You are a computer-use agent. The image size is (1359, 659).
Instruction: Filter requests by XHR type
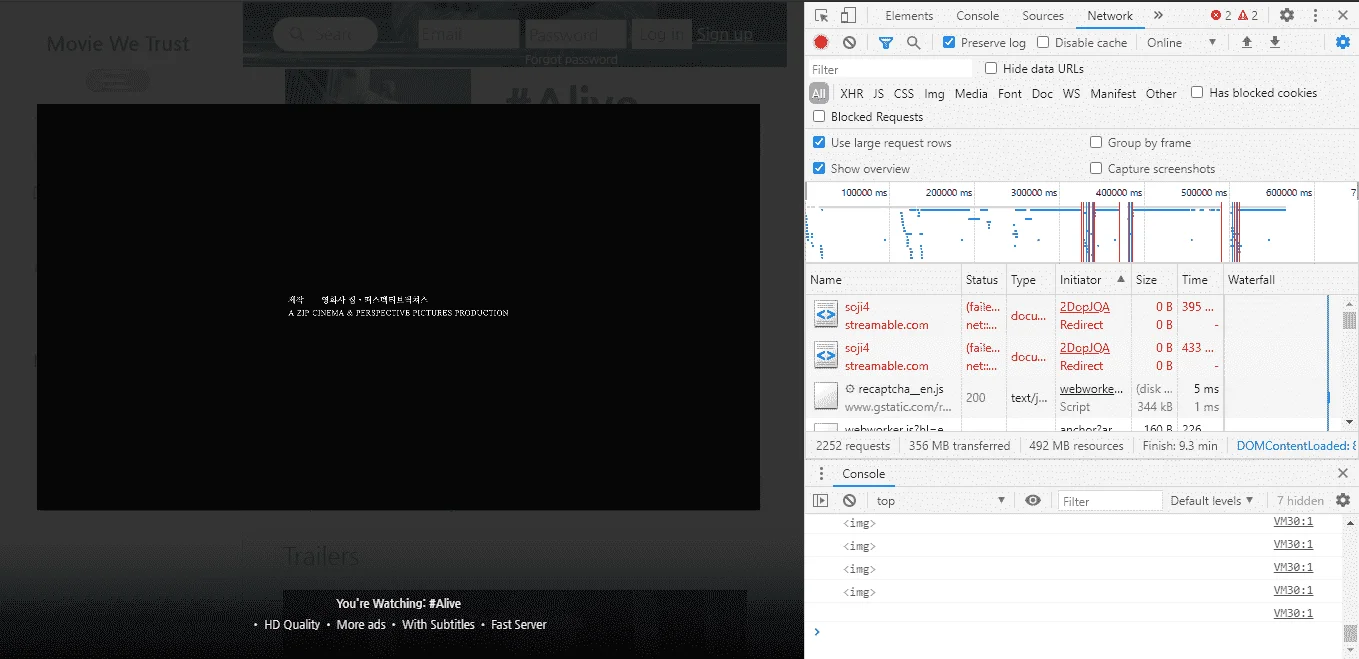[x=852, y=93]
